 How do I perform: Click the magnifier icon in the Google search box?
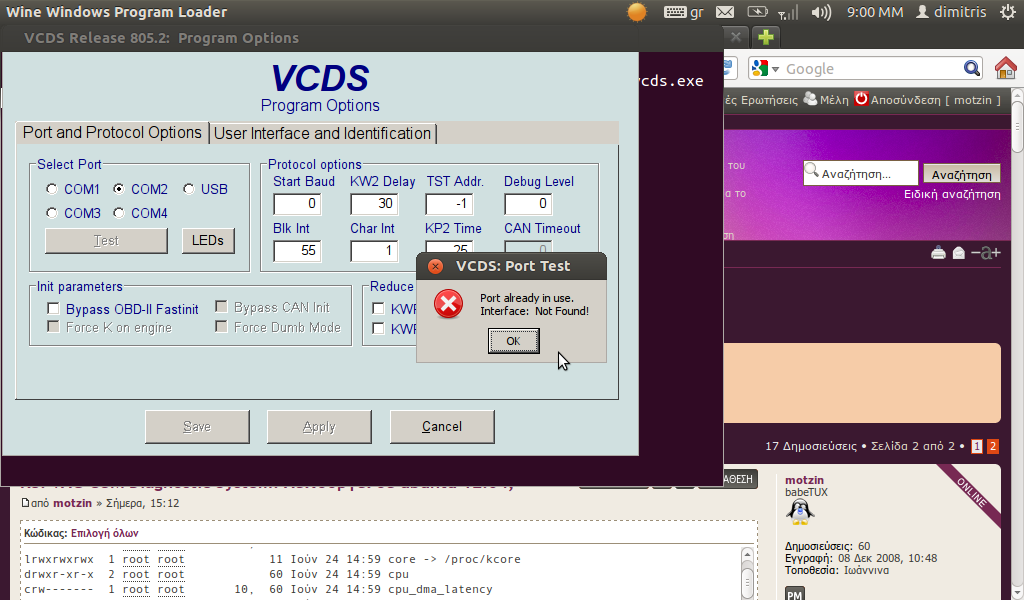tap(971, 68)
